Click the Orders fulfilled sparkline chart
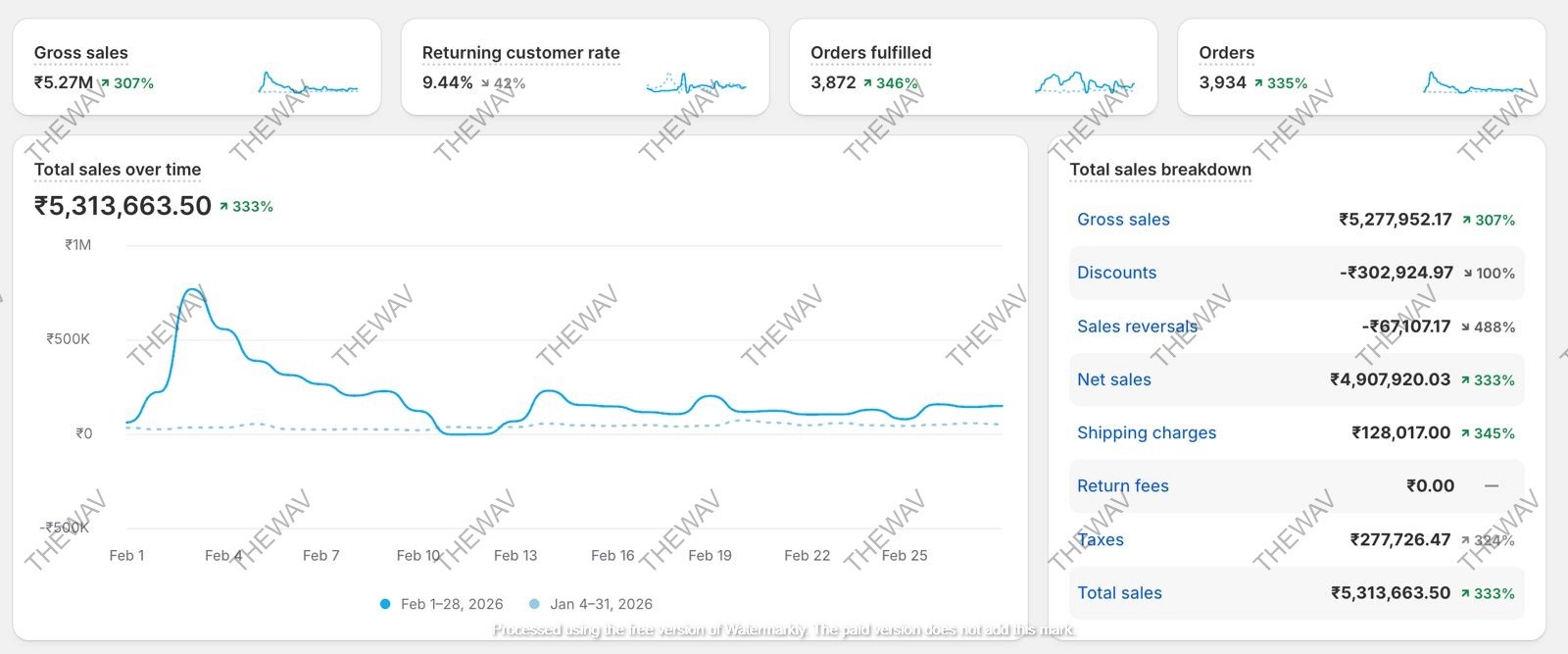1568x654 pixels. (x=1084, y=84)
